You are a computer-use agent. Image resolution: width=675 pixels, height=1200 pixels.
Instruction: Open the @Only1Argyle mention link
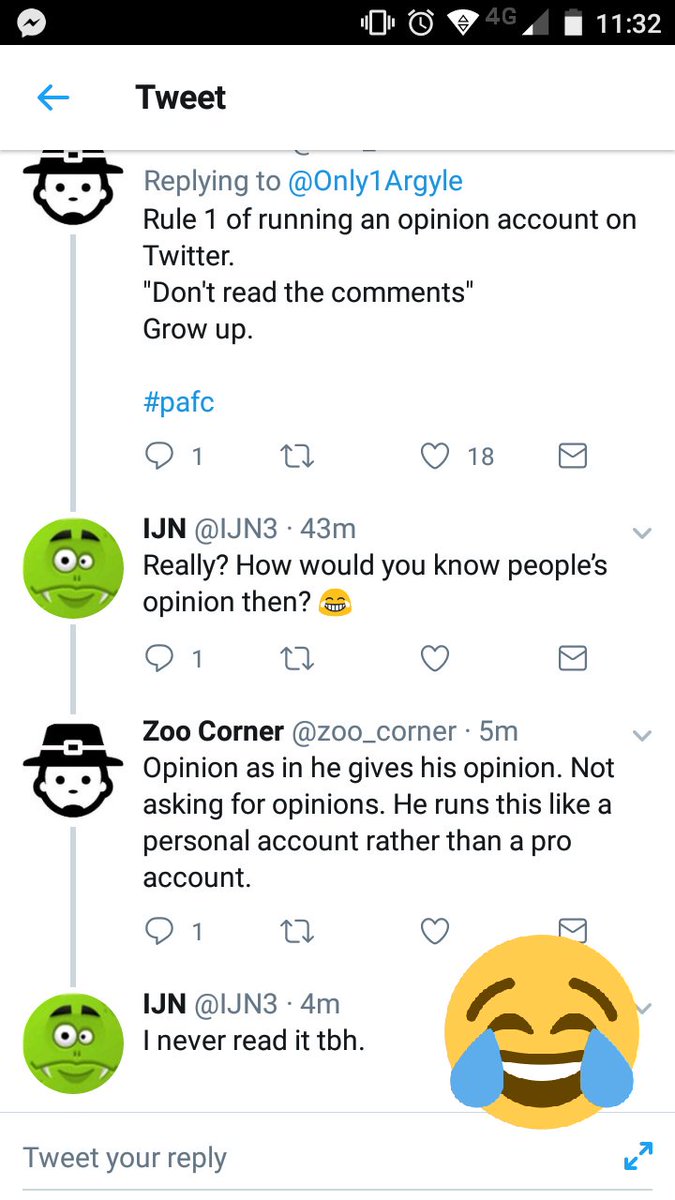[375, 181]
